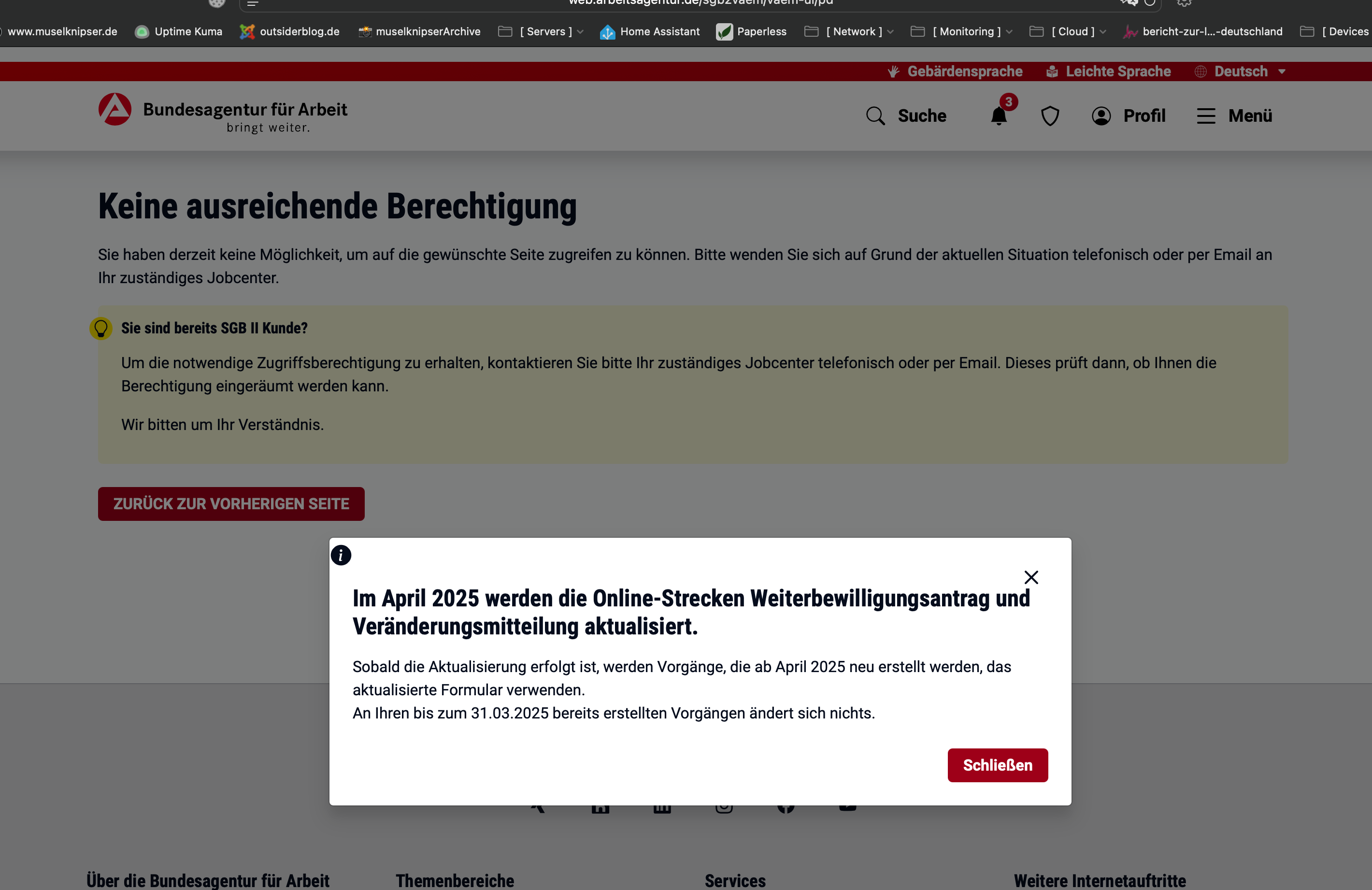The width and height of the screenshot is (1372, 890).
Task: Expand the [ Servers ] bookmark folder
Action: coord(541,31)
